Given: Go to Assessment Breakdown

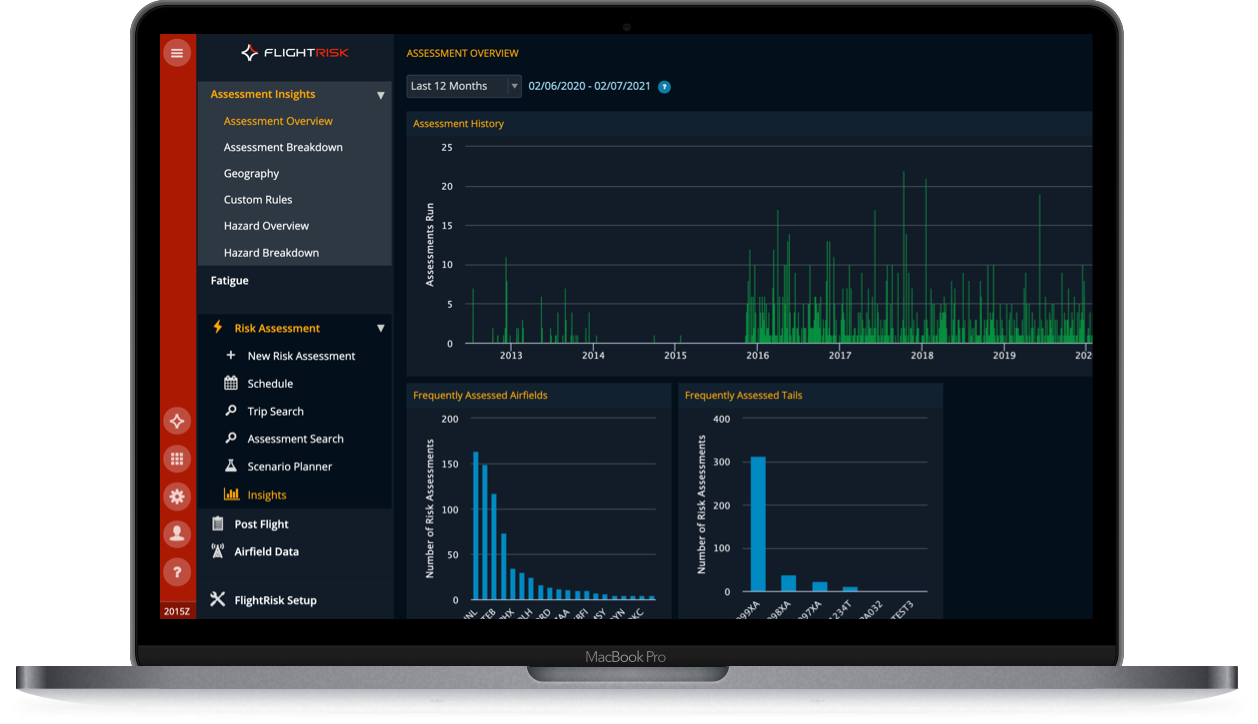Looking at the screenshot, I should tap(283, 147).
